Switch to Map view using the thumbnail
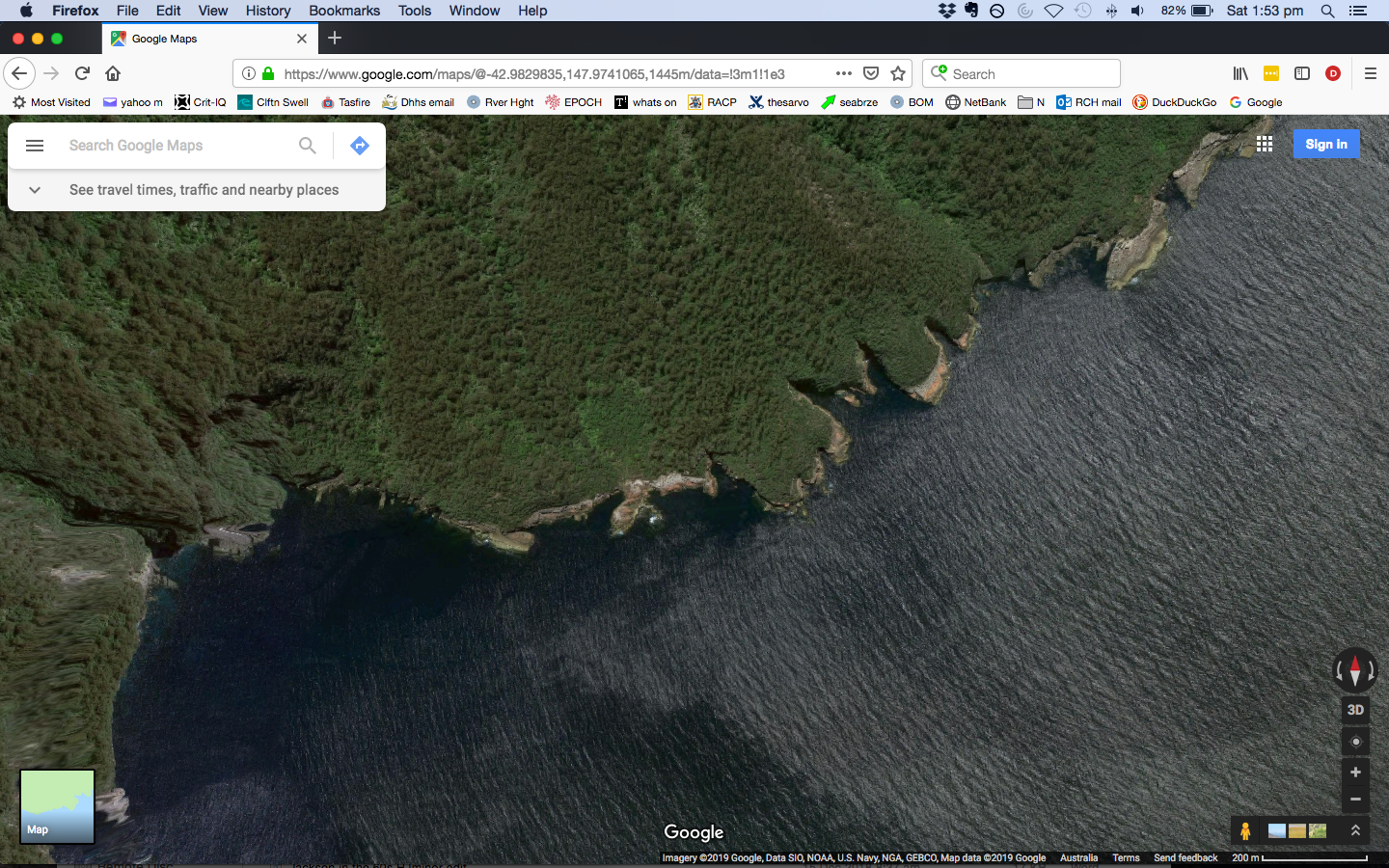 58,806
